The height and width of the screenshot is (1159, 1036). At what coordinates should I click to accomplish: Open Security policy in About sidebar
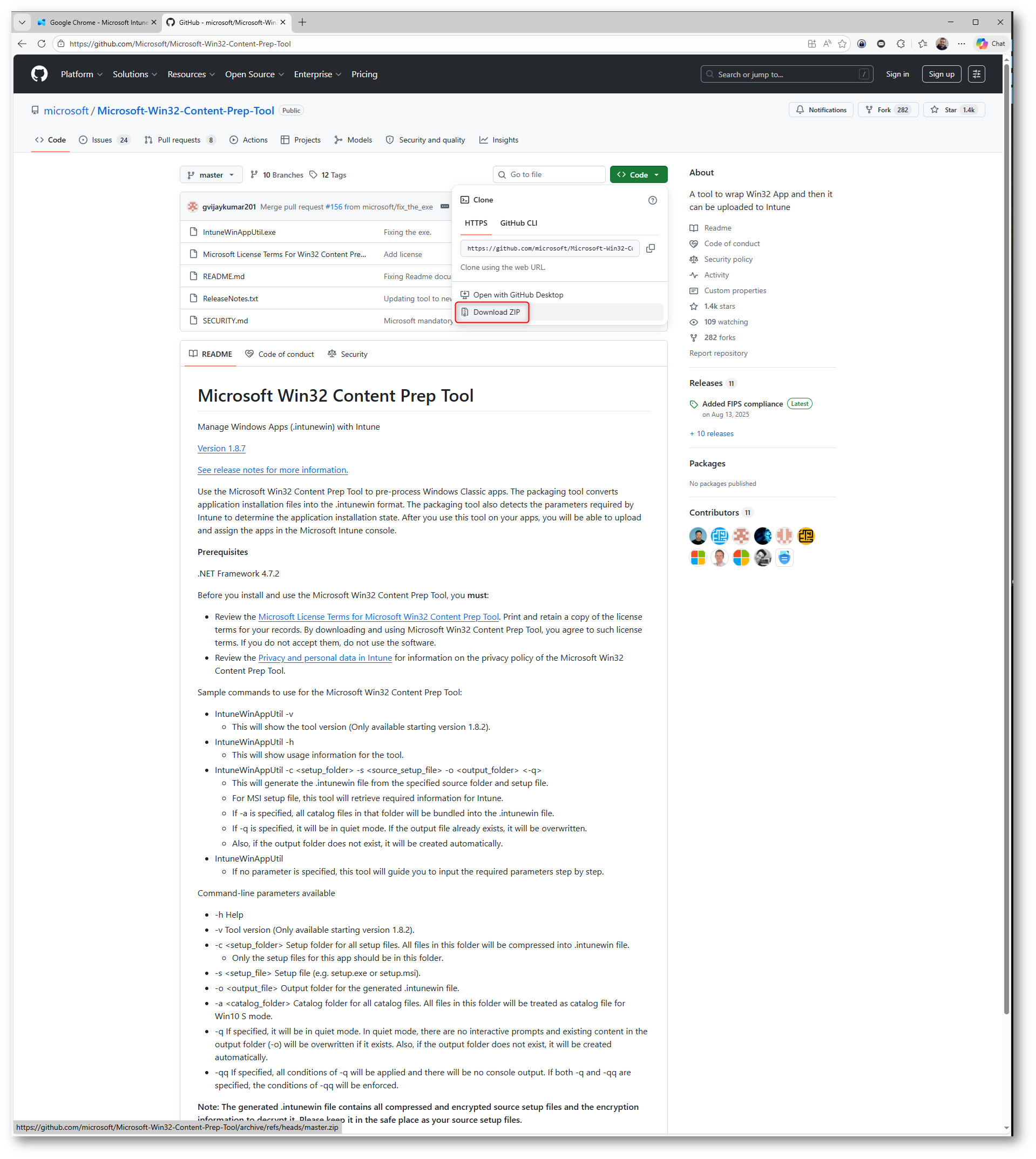721,259
